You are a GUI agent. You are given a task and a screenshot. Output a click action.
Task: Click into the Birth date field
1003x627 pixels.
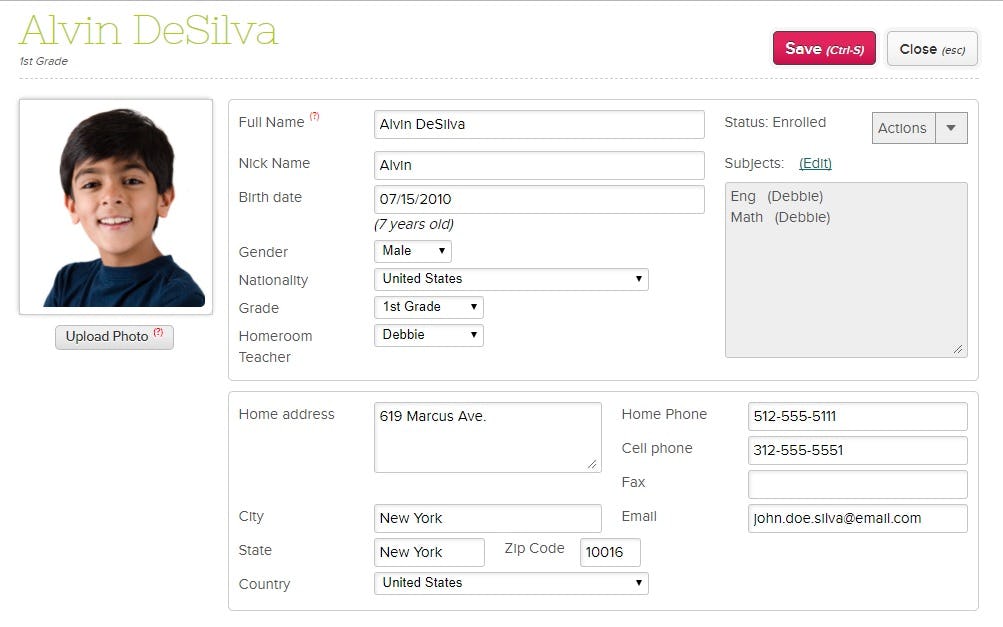click(x=539, y=199)
